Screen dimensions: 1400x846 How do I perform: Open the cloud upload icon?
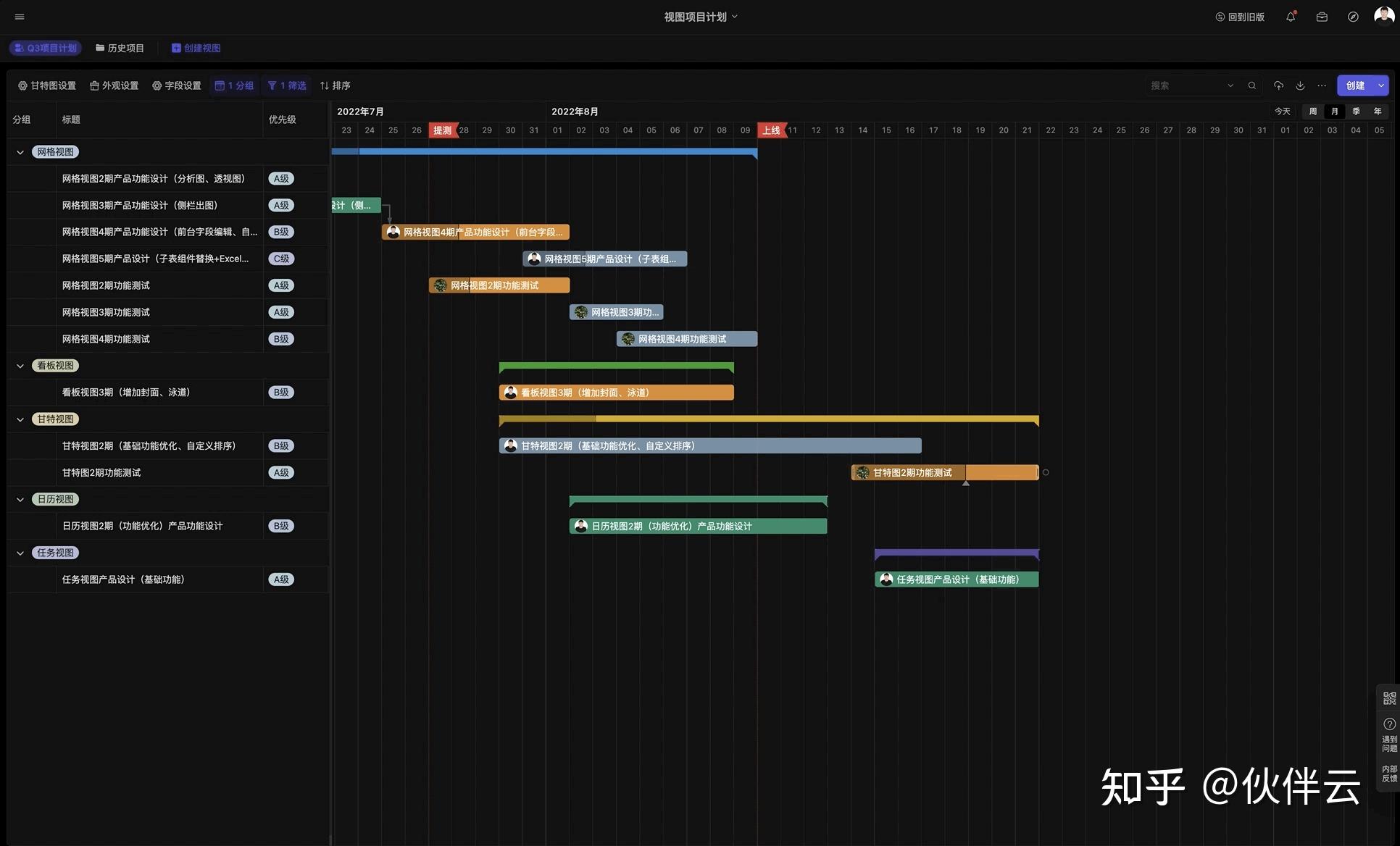(x=1278, y=85)
